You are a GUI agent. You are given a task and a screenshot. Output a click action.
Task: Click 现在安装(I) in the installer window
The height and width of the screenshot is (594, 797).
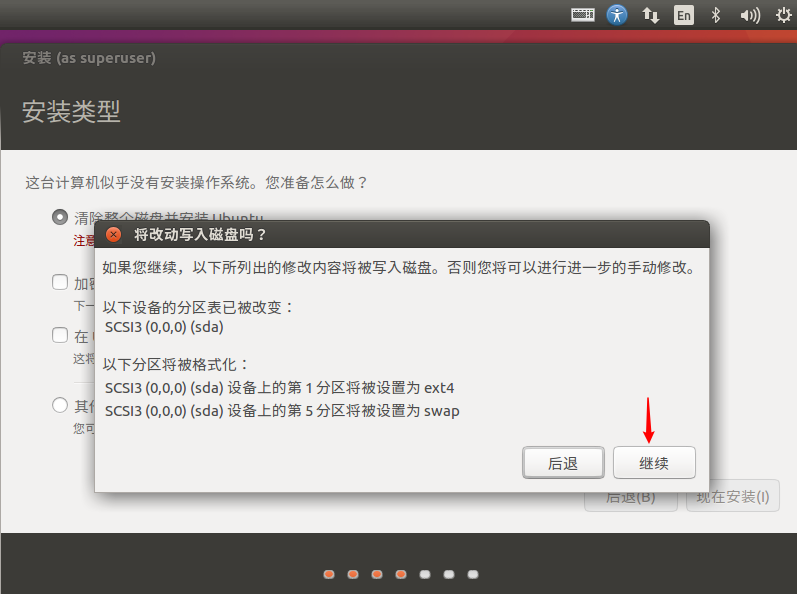tap(732, 496)
